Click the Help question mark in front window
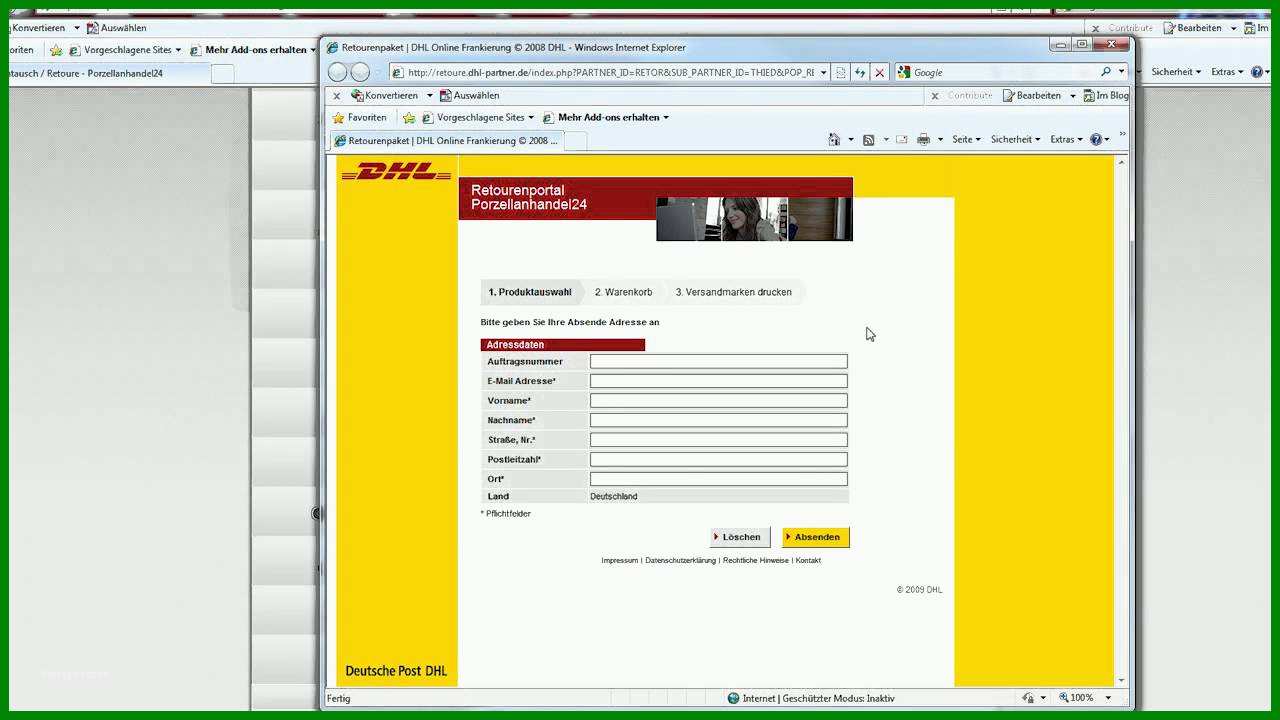Viewport: 1280px width, 720px height. click(x=1096, y=139)
